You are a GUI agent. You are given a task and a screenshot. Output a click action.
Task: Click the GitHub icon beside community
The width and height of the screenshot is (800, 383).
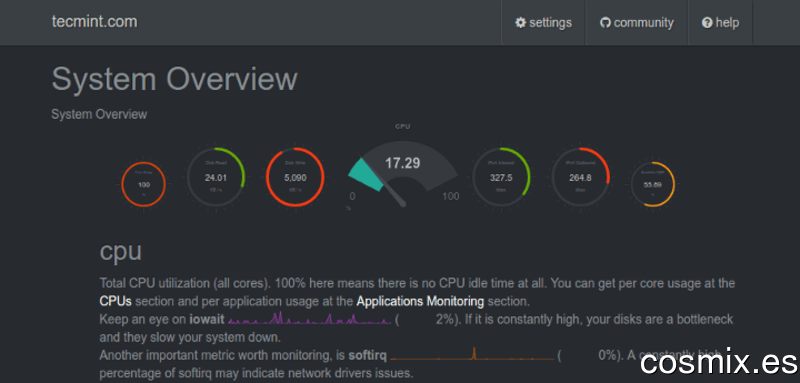(x=605, y=23)
